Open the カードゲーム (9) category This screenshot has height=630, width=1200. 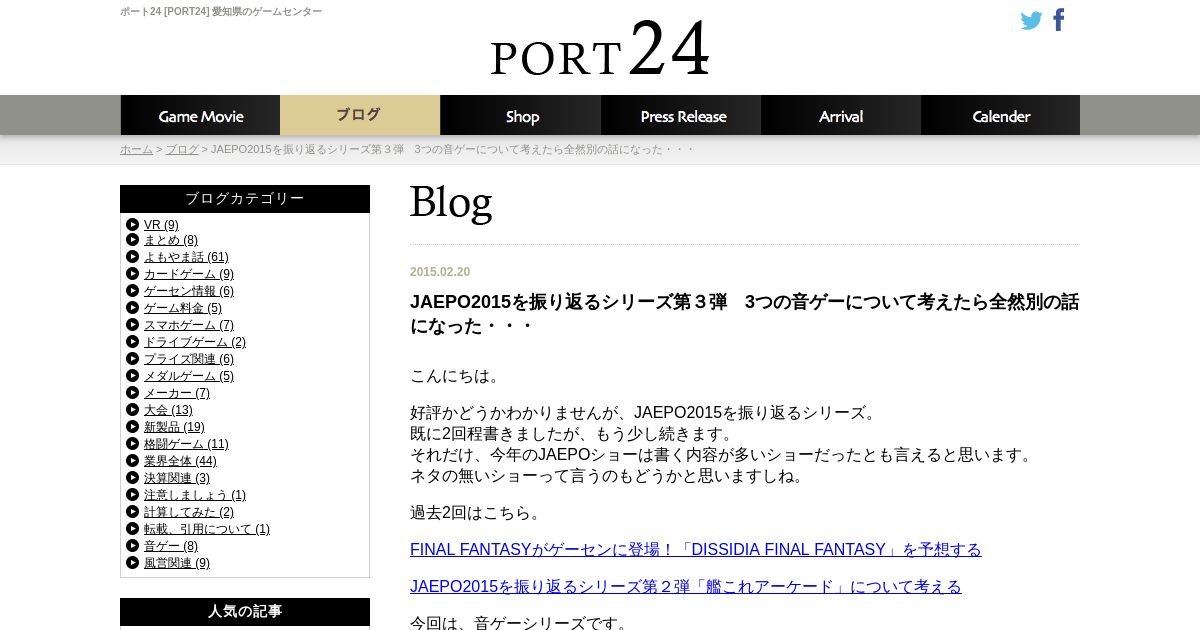coord(189,274)
